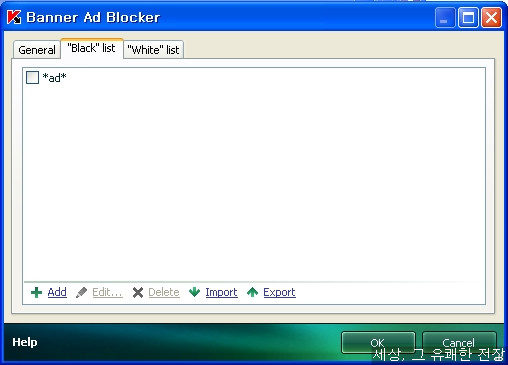
Task: Switch to the General tab
Action: tap(37, 50)
